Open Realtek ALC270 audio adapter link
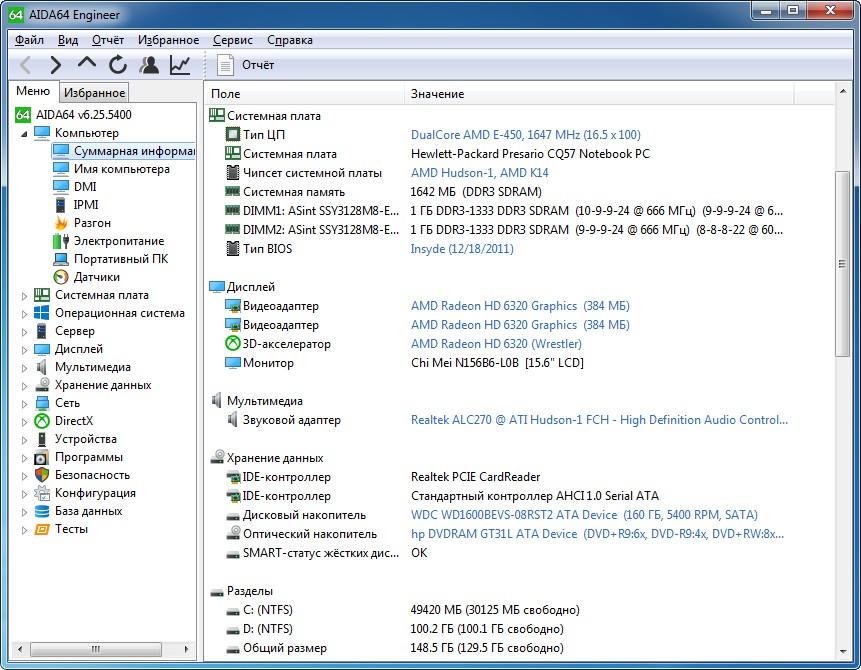This screenshot has height=670, width=861. [x=599, y=420]
